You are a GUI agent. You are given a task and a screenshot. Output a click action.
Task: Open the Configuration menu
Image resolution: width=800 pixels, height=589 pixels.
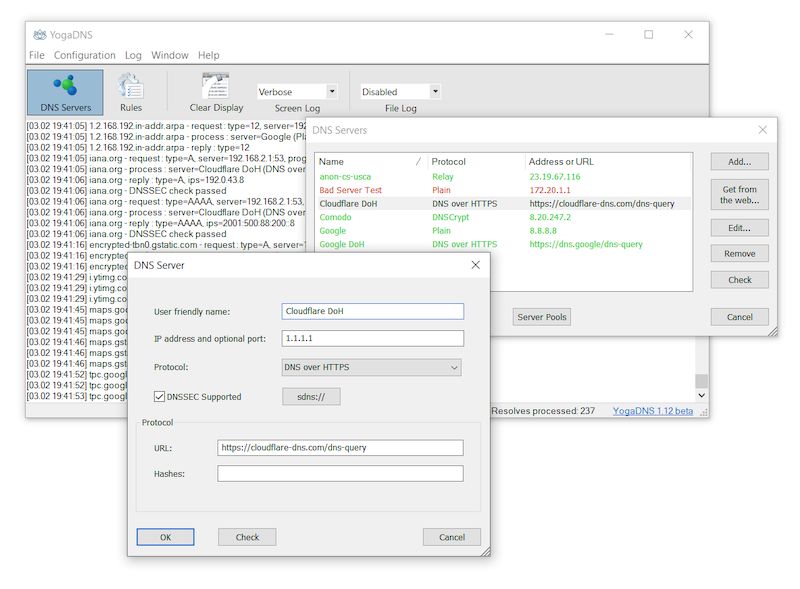(x=85, y=55)
